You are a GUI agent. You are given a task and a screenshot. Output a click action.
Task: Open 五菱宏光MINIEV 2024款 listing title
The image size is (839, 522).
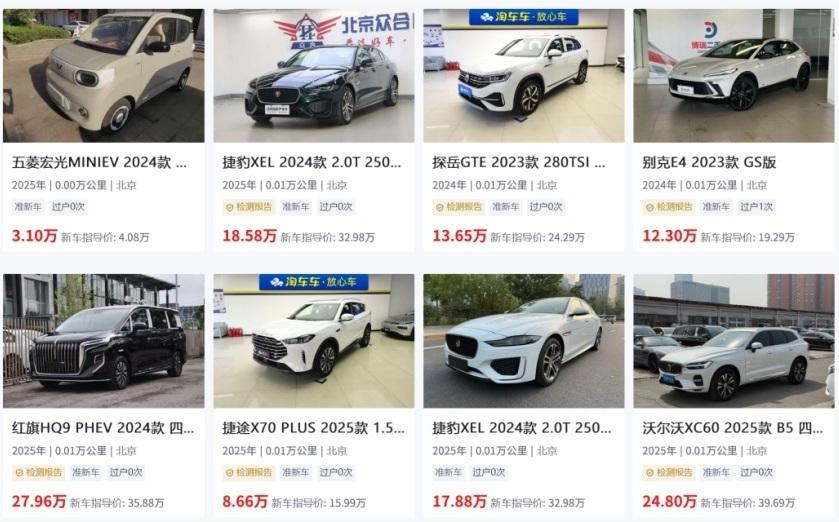click(100, 162)
